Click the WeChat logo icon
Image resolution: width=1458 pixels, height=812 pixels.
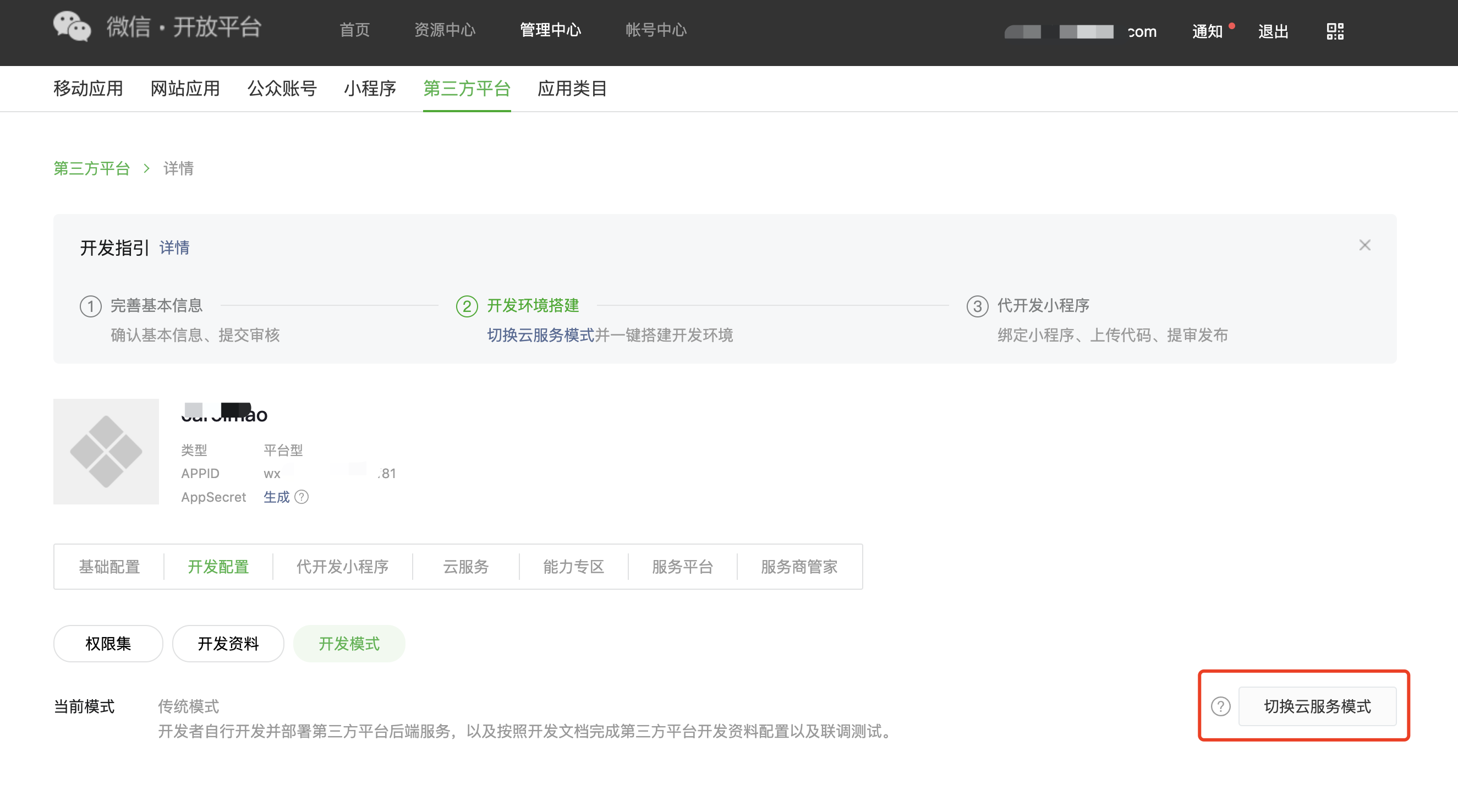(x=72, y=26)
